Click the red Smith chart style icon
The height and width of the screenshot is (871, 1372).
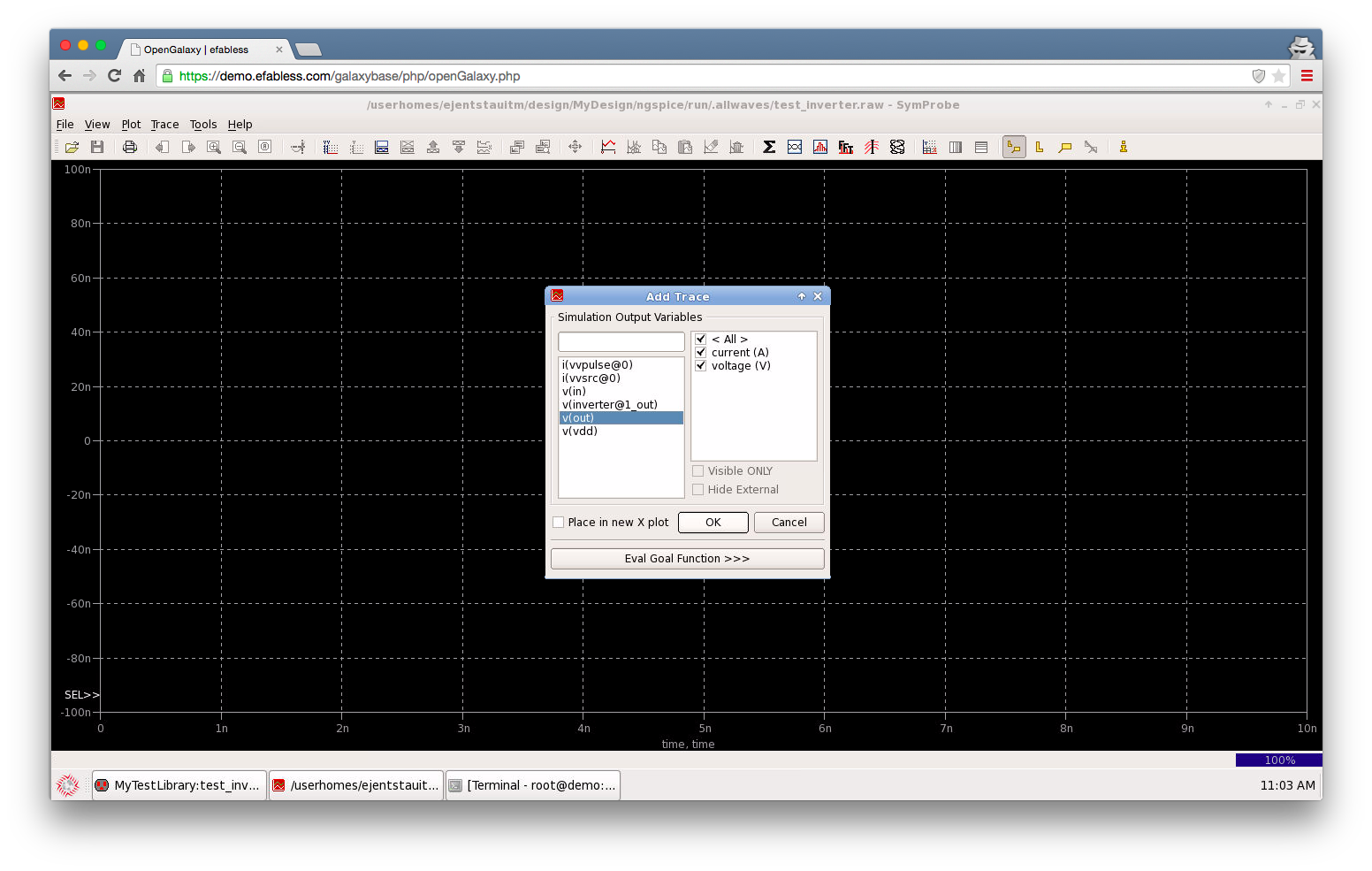(872, 147)
